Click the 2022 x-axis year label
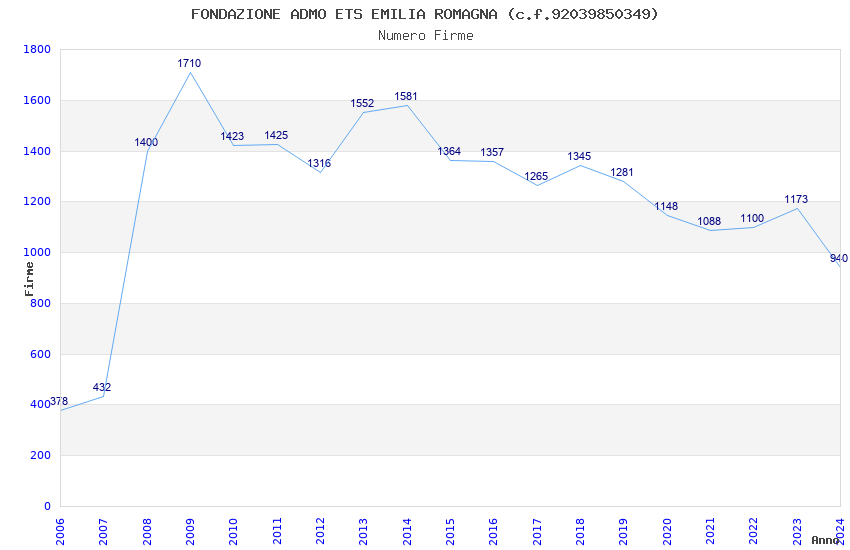Image resolution: width=850 pixels, height=550 pixels. [x=754, y=532]
